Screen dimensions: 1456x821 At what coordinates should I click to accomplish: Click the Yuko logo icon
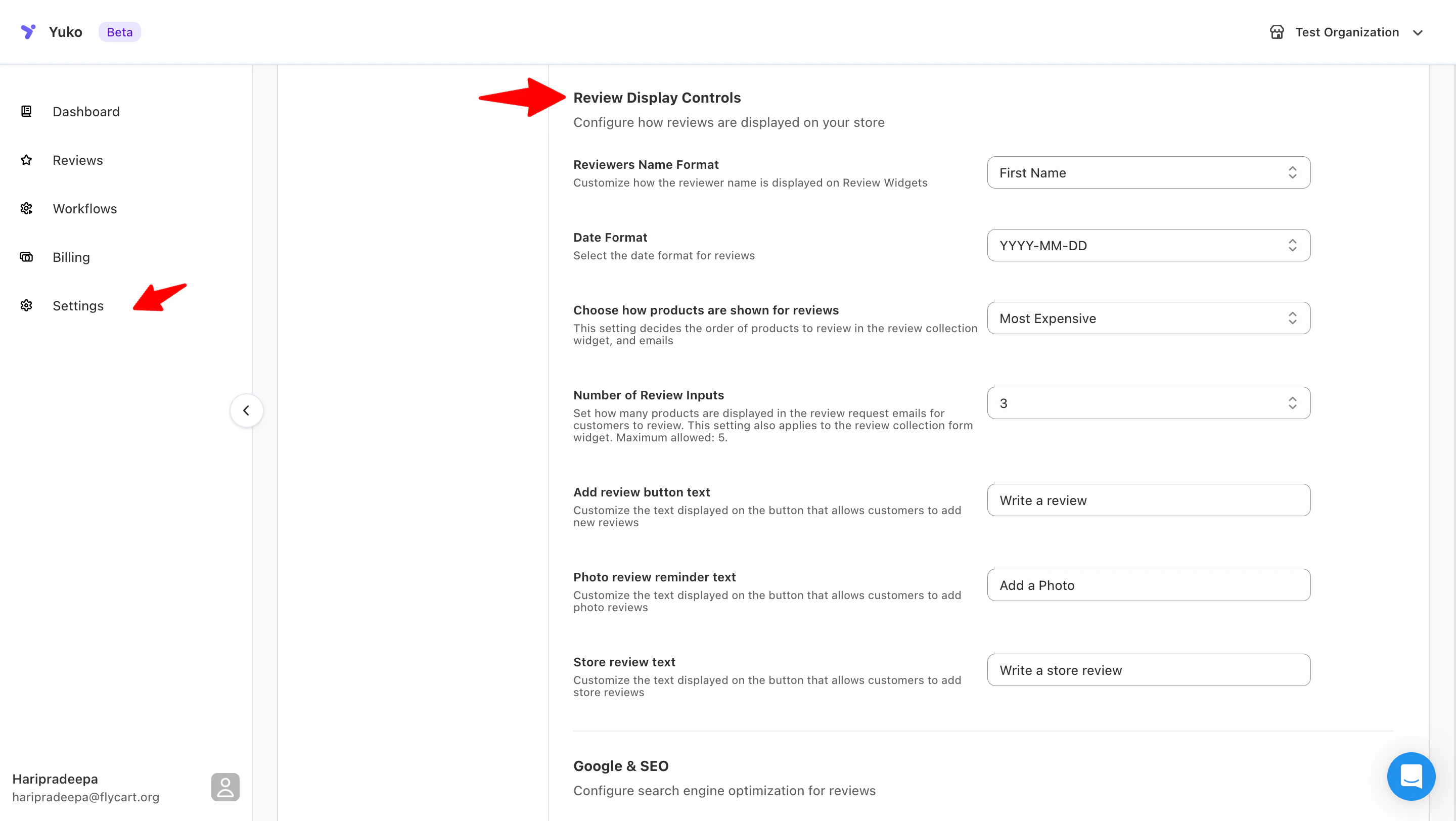[x=28, y=32]
